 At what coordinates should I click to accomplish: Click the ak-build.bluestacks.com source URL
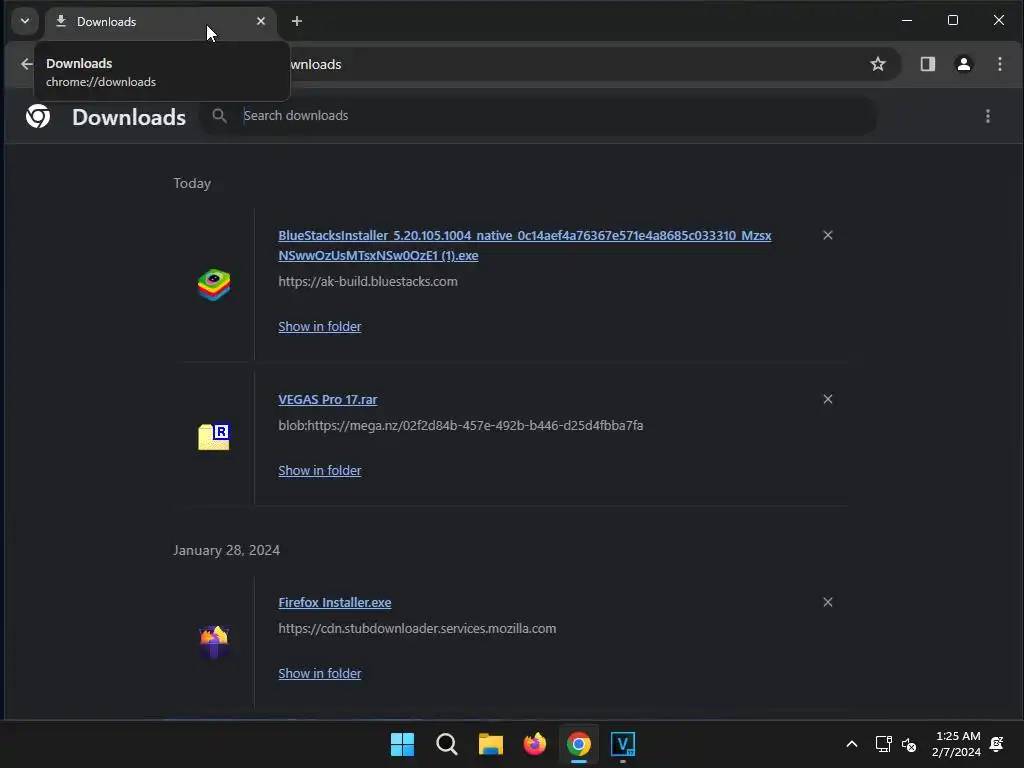tap(368, 281)
